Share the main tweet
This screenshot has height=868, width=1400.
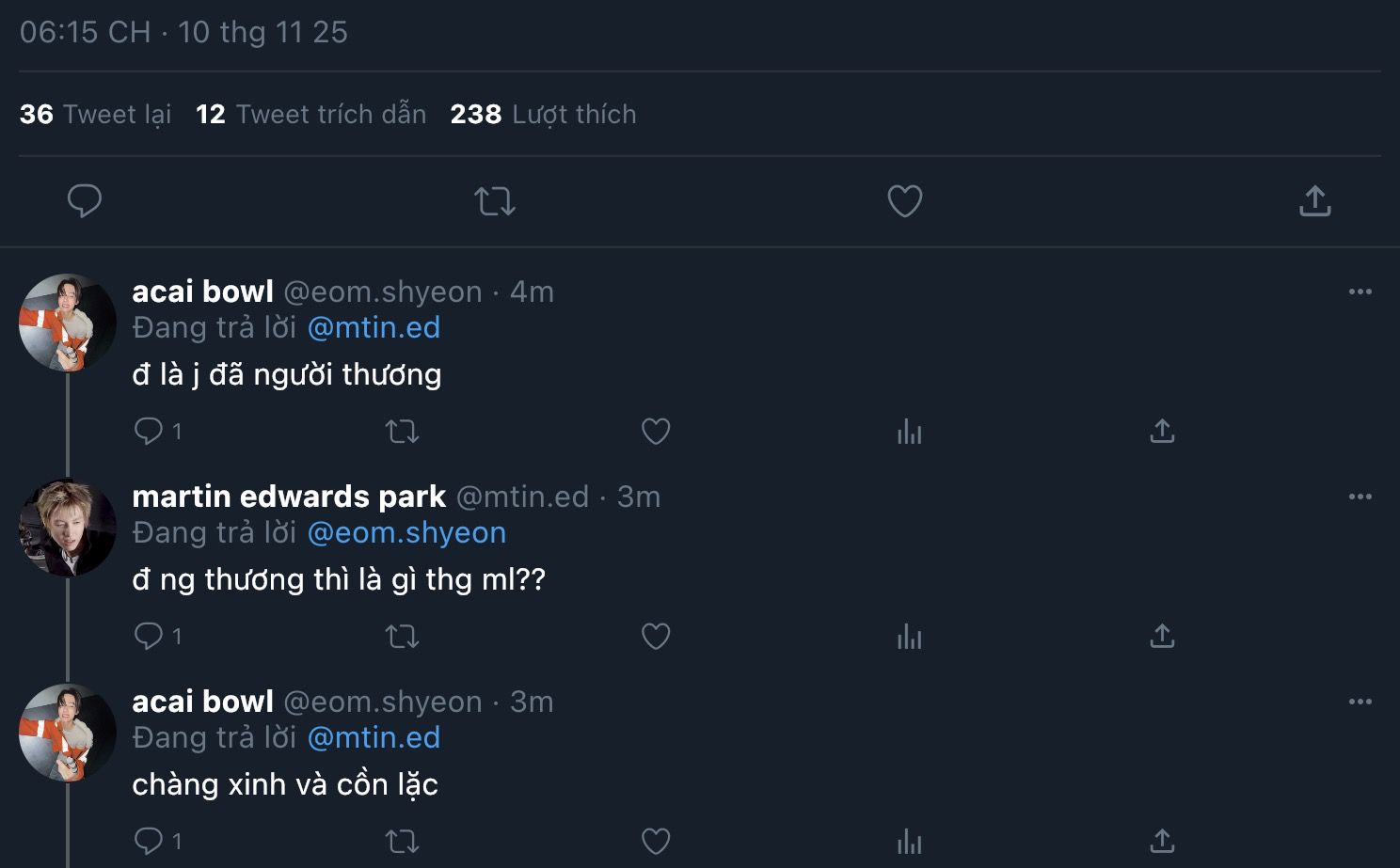[1314, 200]
